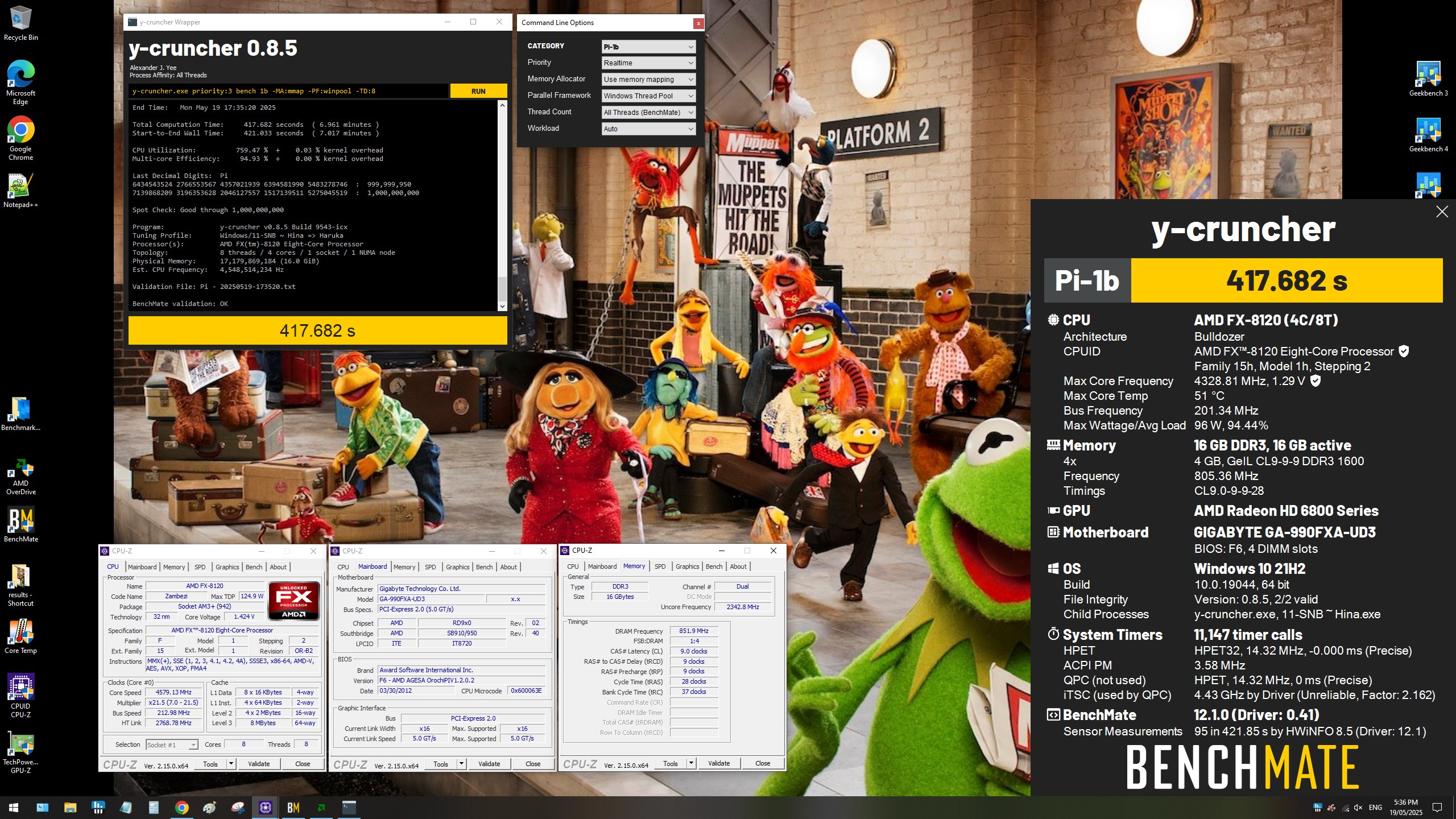
Task: Open the Calculator taskbar icon
Action: 154,807
